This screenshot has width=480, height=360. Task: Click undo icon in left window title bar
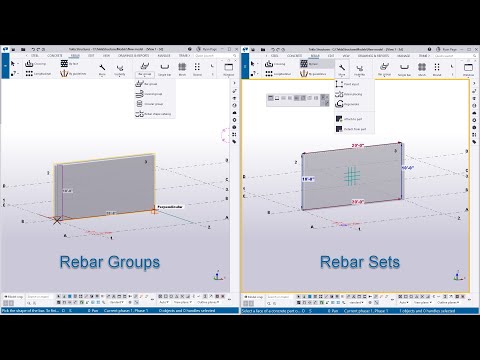[33, 49]
